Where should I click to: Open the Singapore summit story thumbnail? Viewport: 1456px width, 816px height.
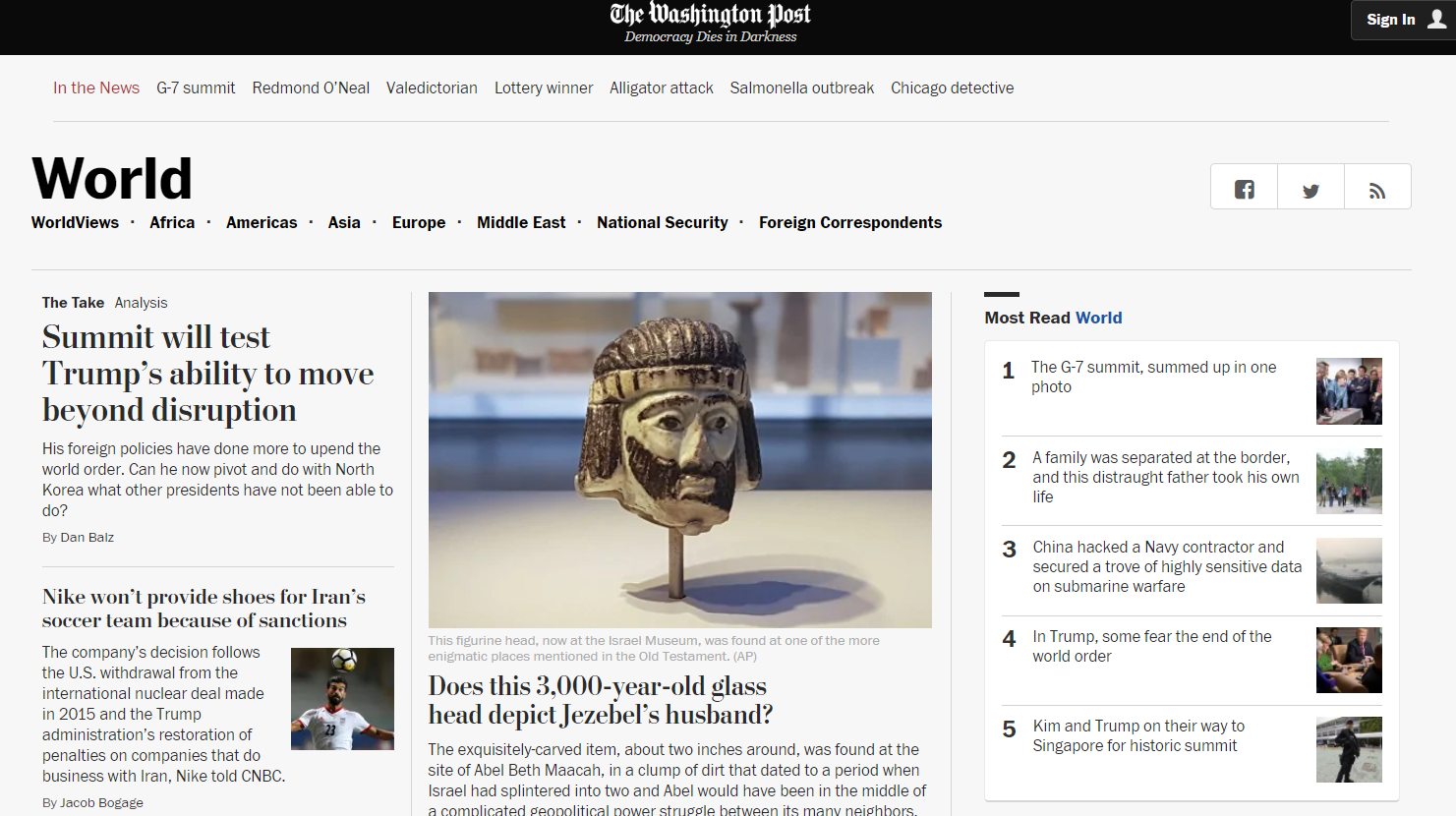point(1349,749)
